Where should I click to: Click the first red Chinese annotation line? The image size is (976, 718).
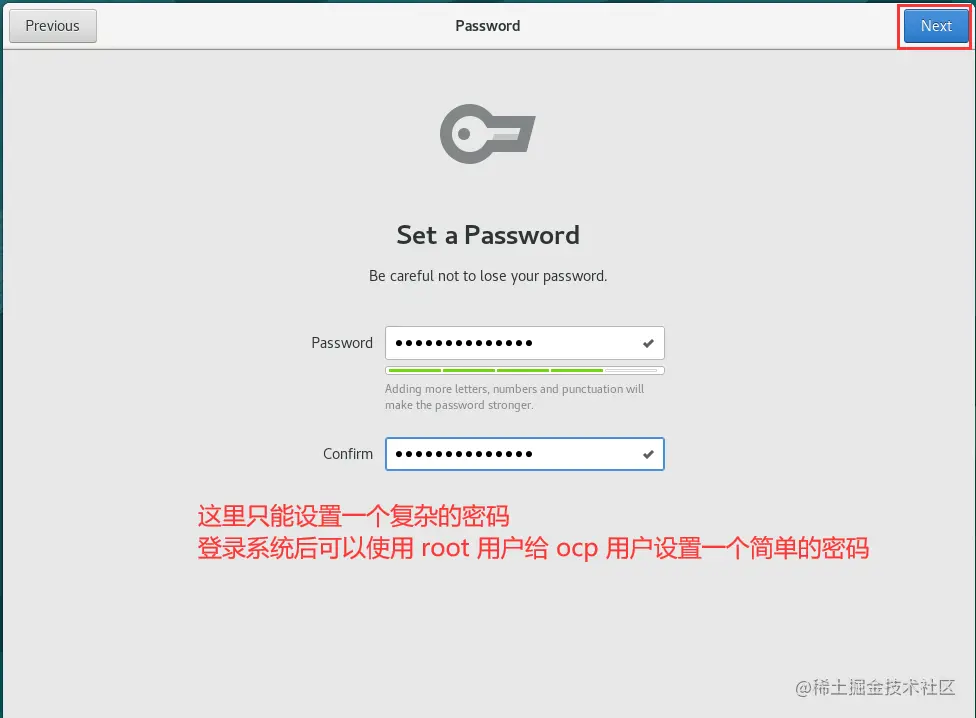(354, 516)
